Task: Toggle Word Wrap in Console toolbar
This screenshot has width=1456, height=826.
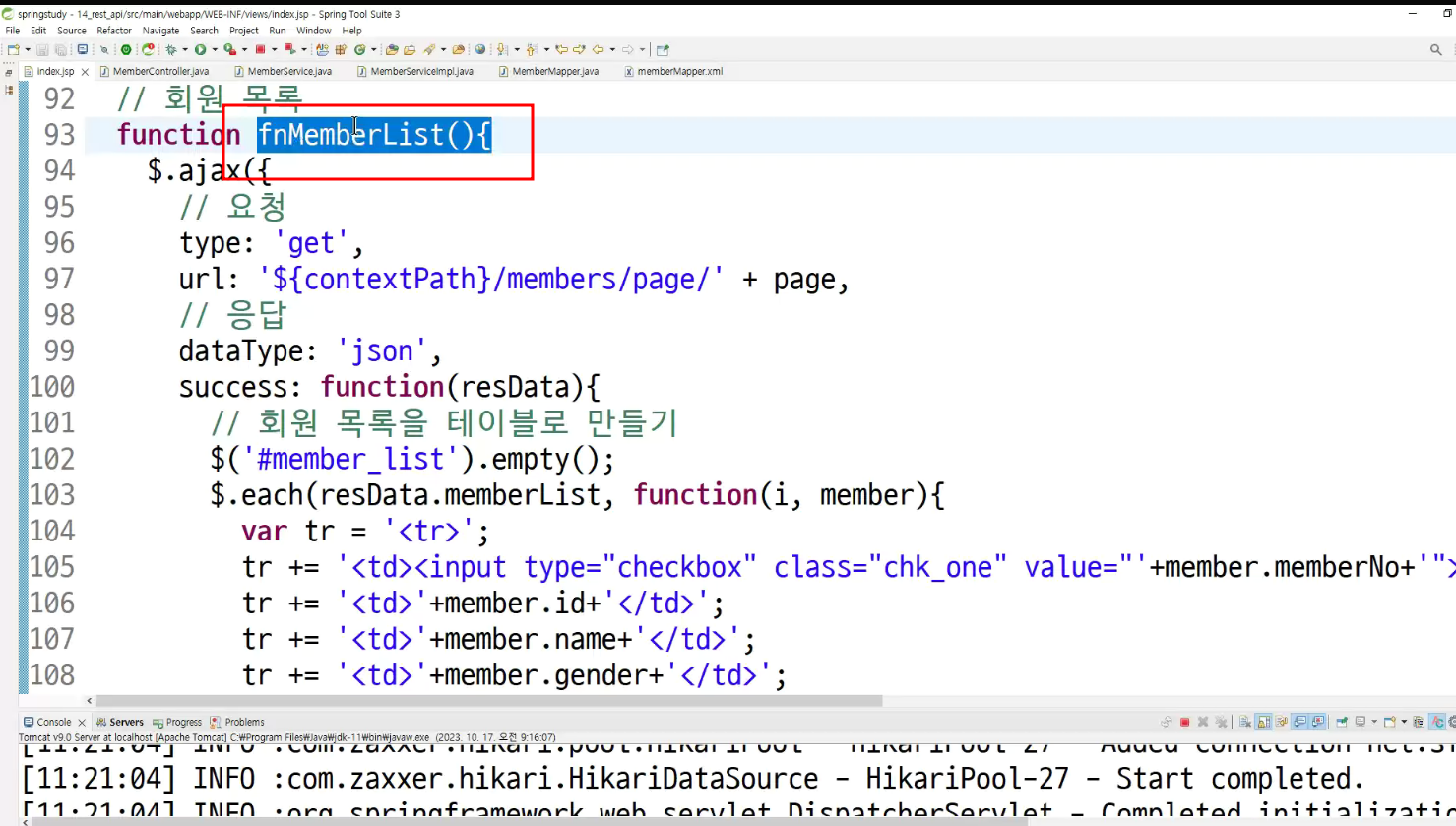Action: click(x=1282, y=722)
